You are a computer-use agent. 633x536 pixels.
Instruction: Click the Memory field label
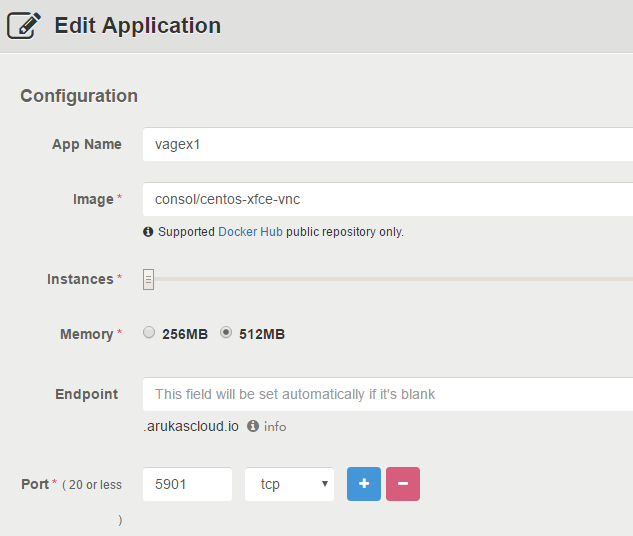point(86,334)
